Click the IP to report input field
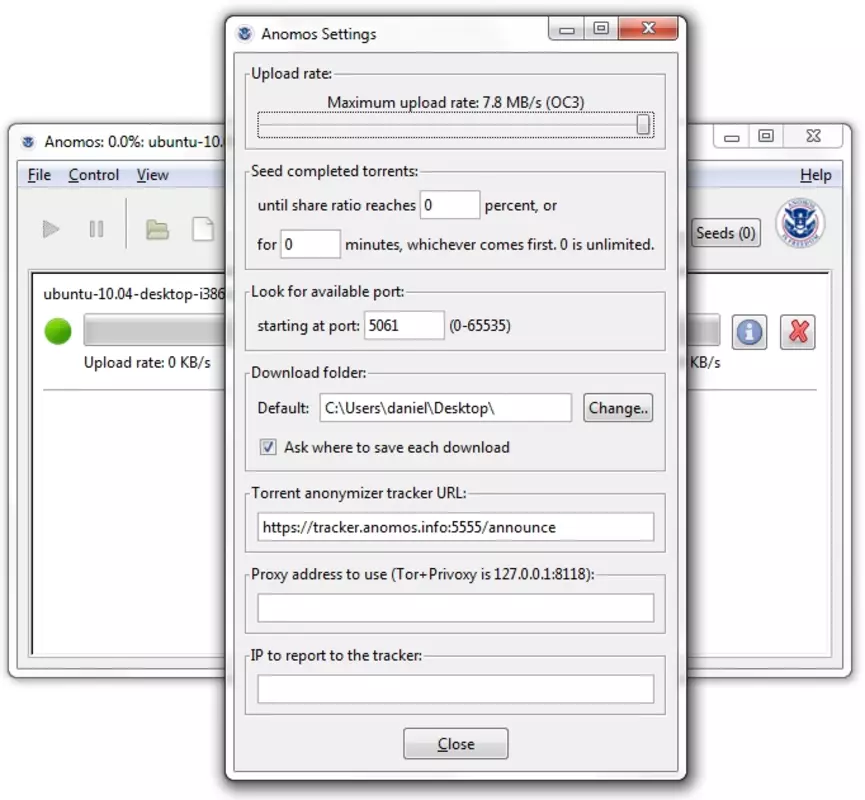Screen dimensions: 865x800 [456, 689]
